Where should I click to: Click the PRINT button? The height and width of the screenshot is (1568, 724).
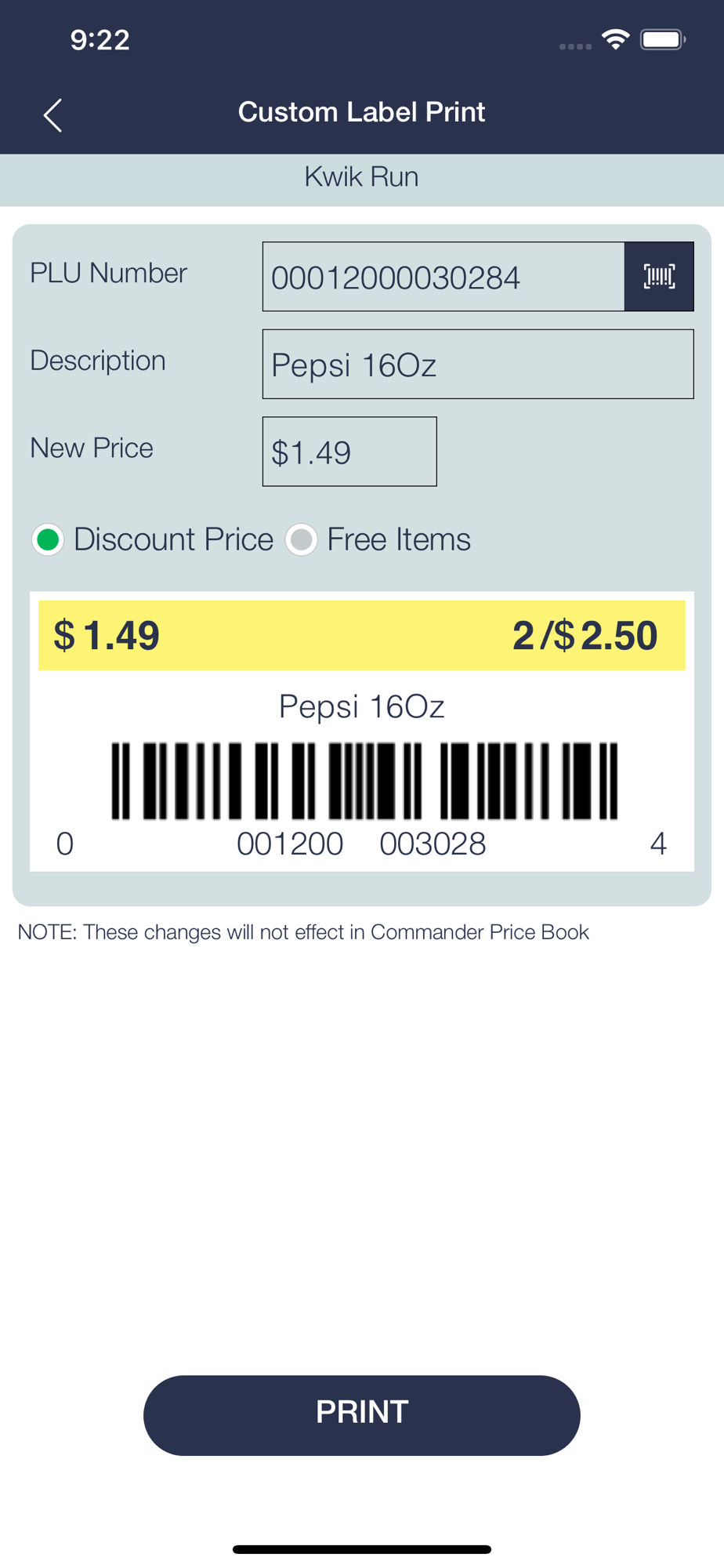362,1415
